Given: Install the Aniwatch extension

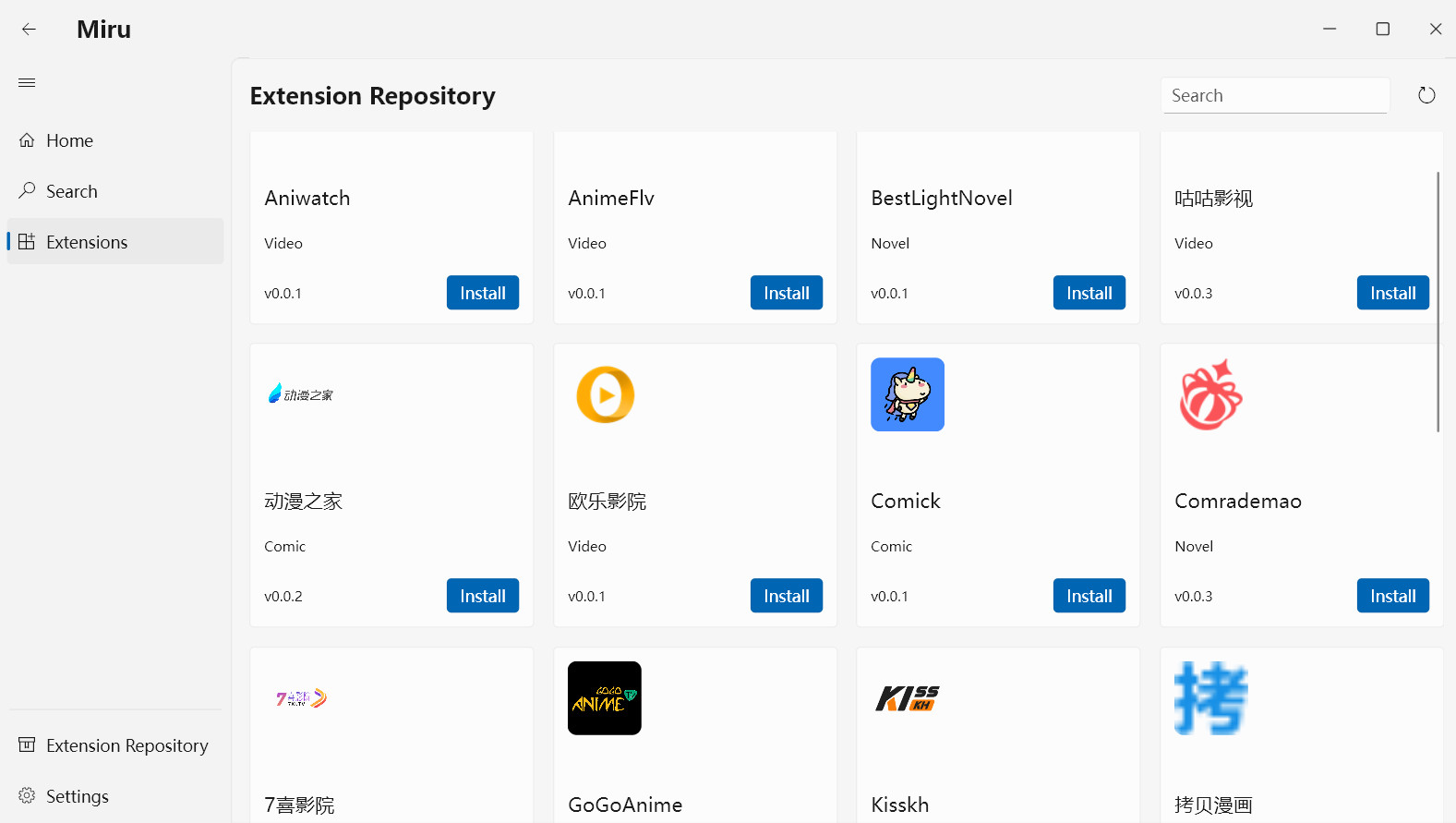Looking at the screenshot, I should (x=482, y=293).
